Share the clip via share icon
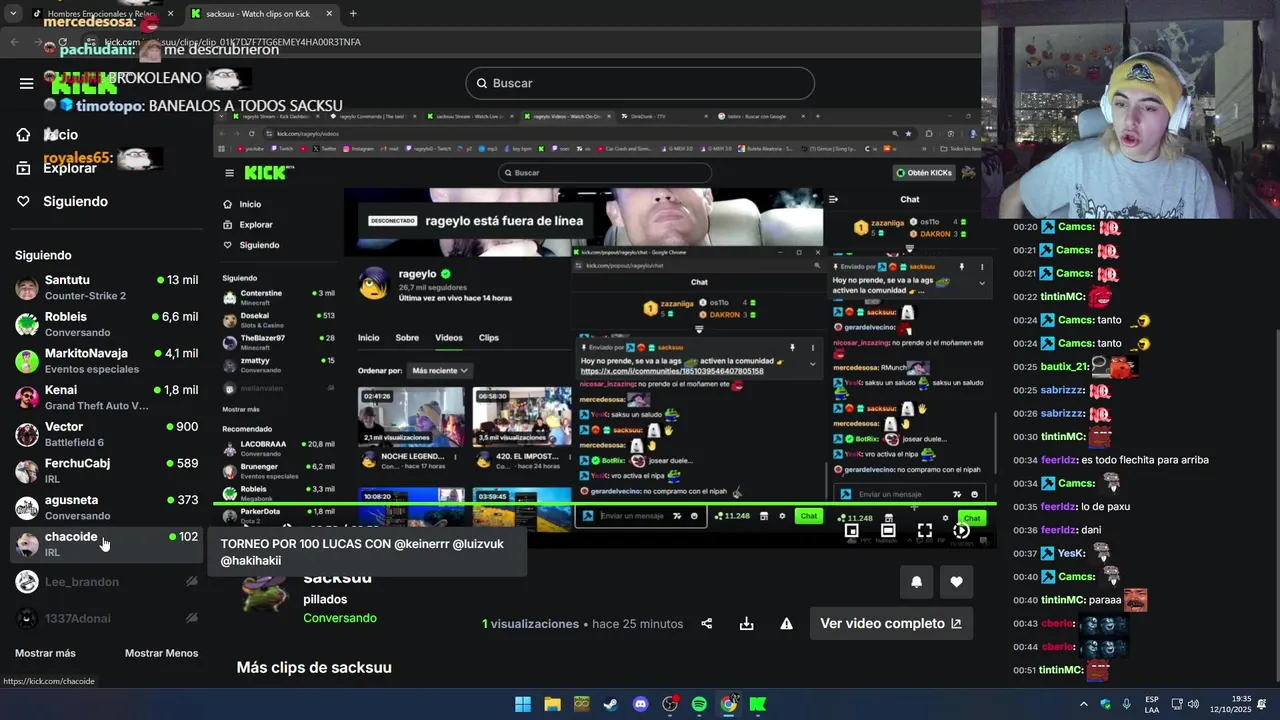 pyautogui.click(x=707, y=623)
